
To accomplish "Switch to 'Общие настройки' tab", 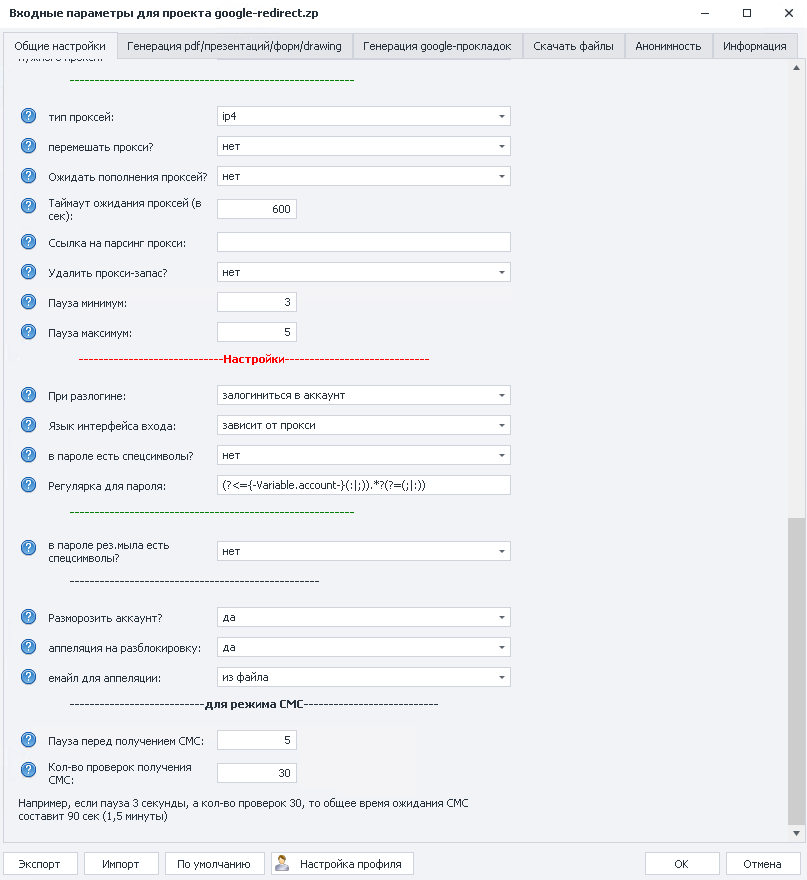I will [x=60, y=46].
